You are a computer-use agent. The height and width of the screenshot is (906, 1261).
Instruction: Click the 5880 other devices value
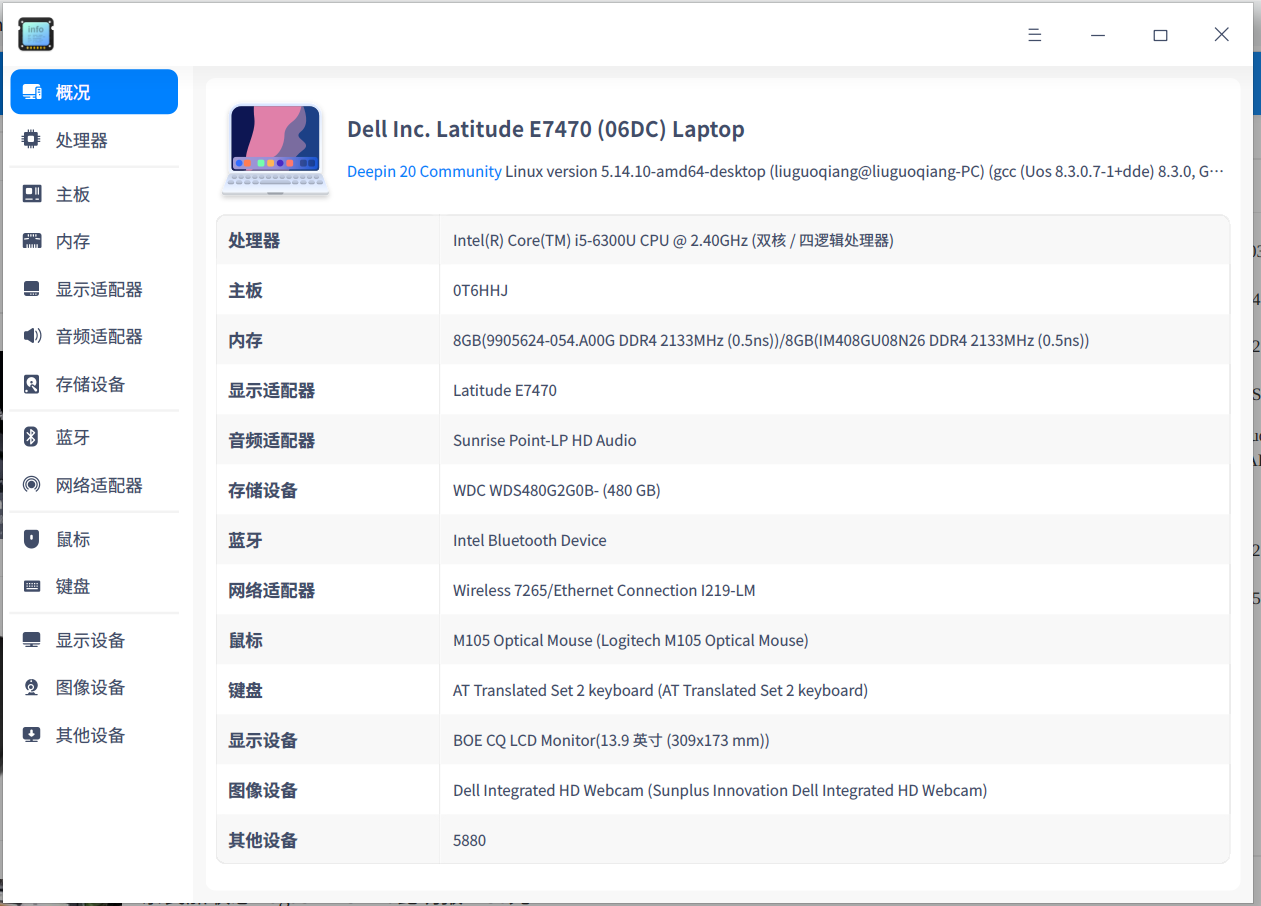coord(470,840)
